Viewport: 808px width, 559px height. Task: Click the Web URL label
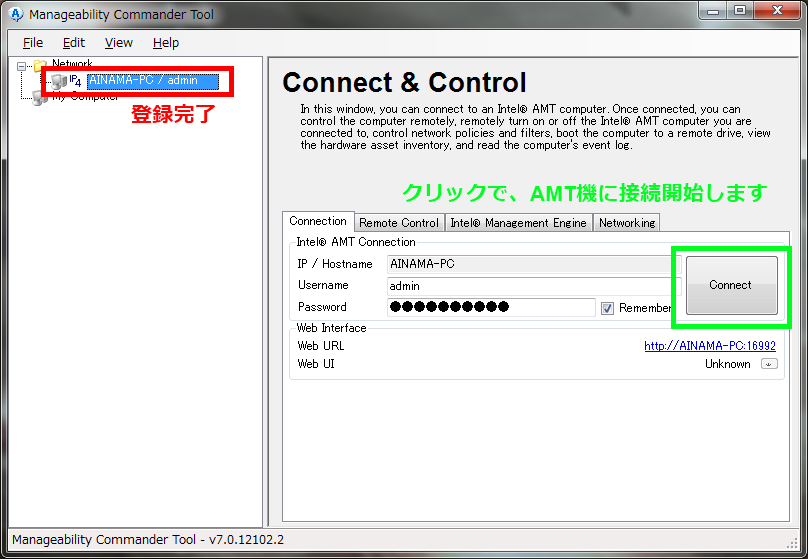click(321, 346)
